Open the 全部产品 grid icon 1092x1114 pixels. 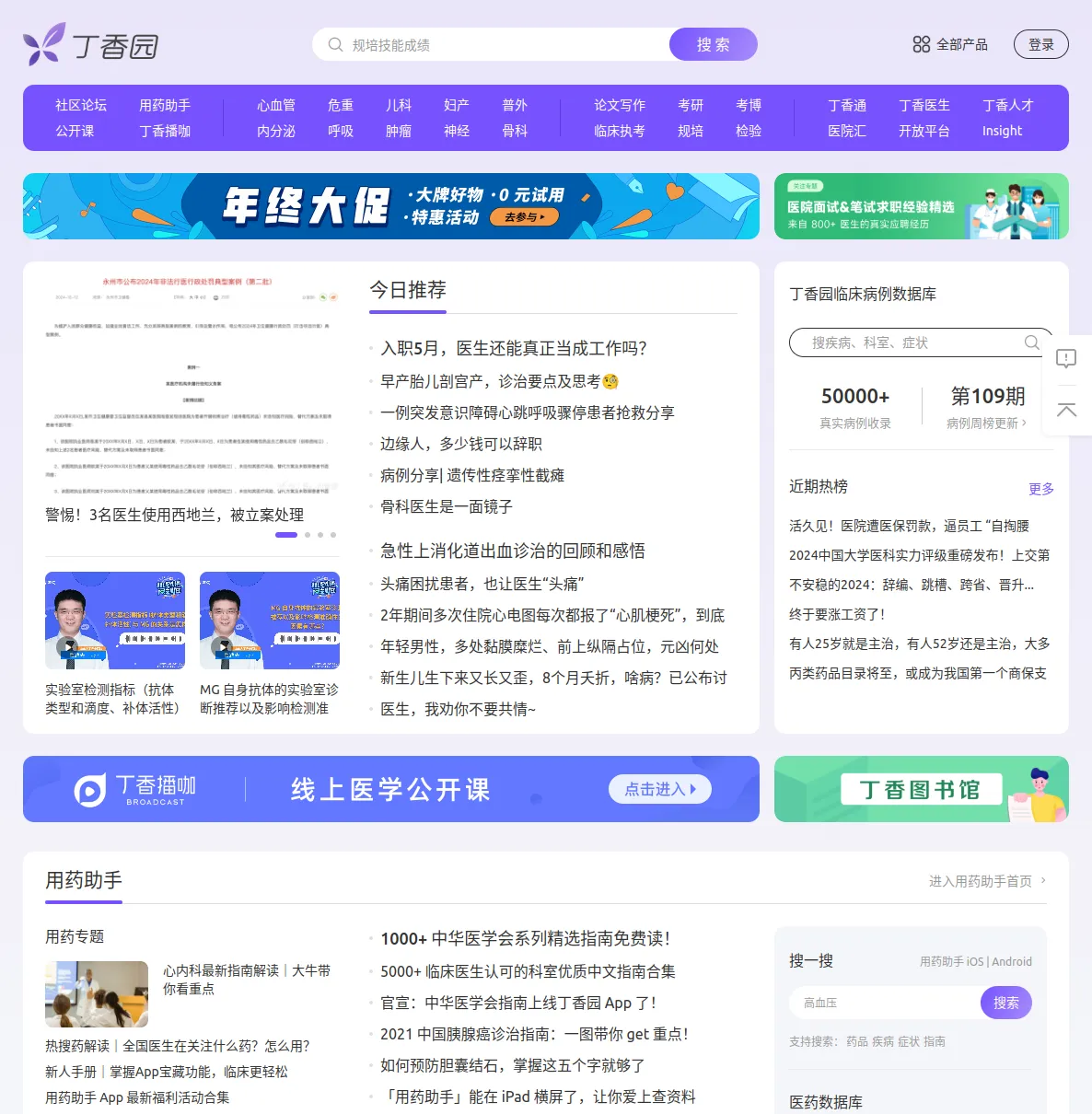point(921,44)
